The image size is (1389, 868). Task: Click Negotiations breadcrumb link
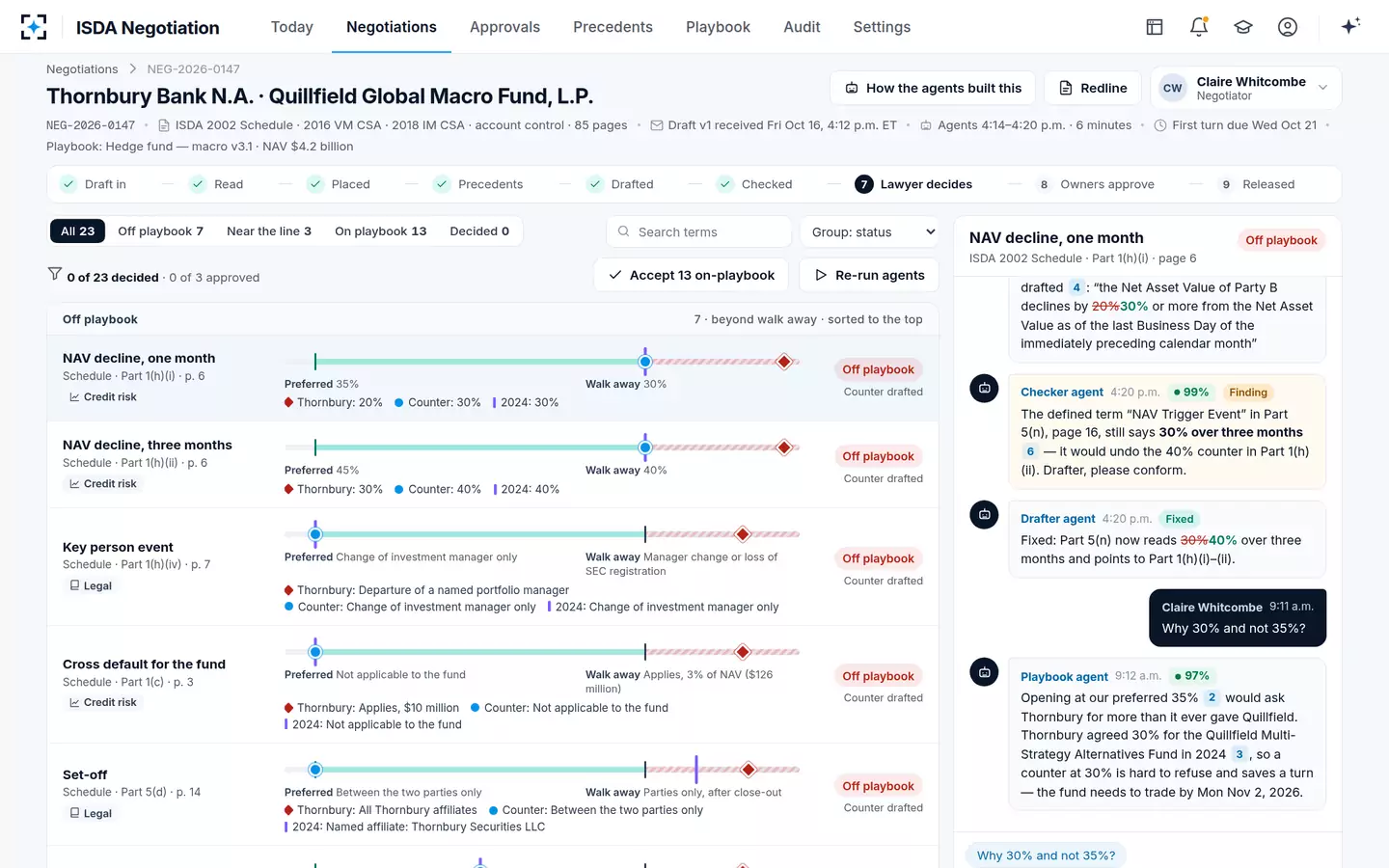point(82,69)
